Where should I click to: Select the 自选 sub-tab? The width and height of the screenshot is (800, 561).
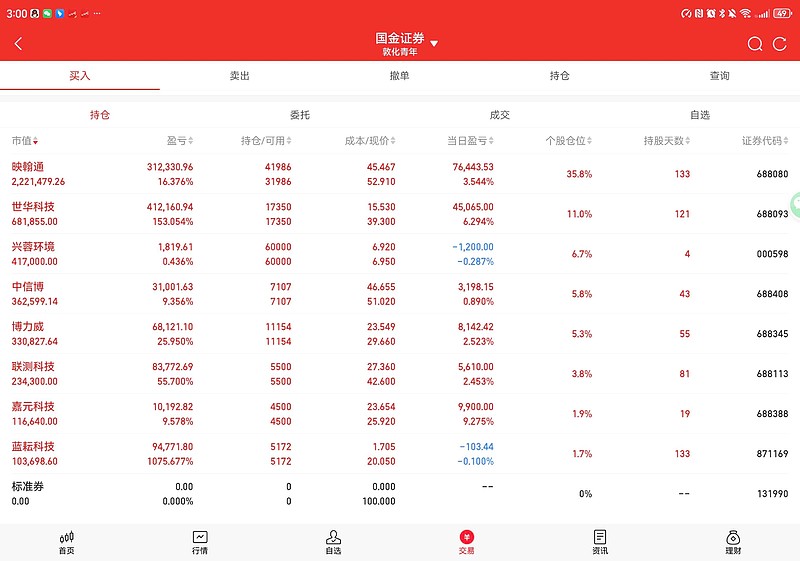pos(700,115)
